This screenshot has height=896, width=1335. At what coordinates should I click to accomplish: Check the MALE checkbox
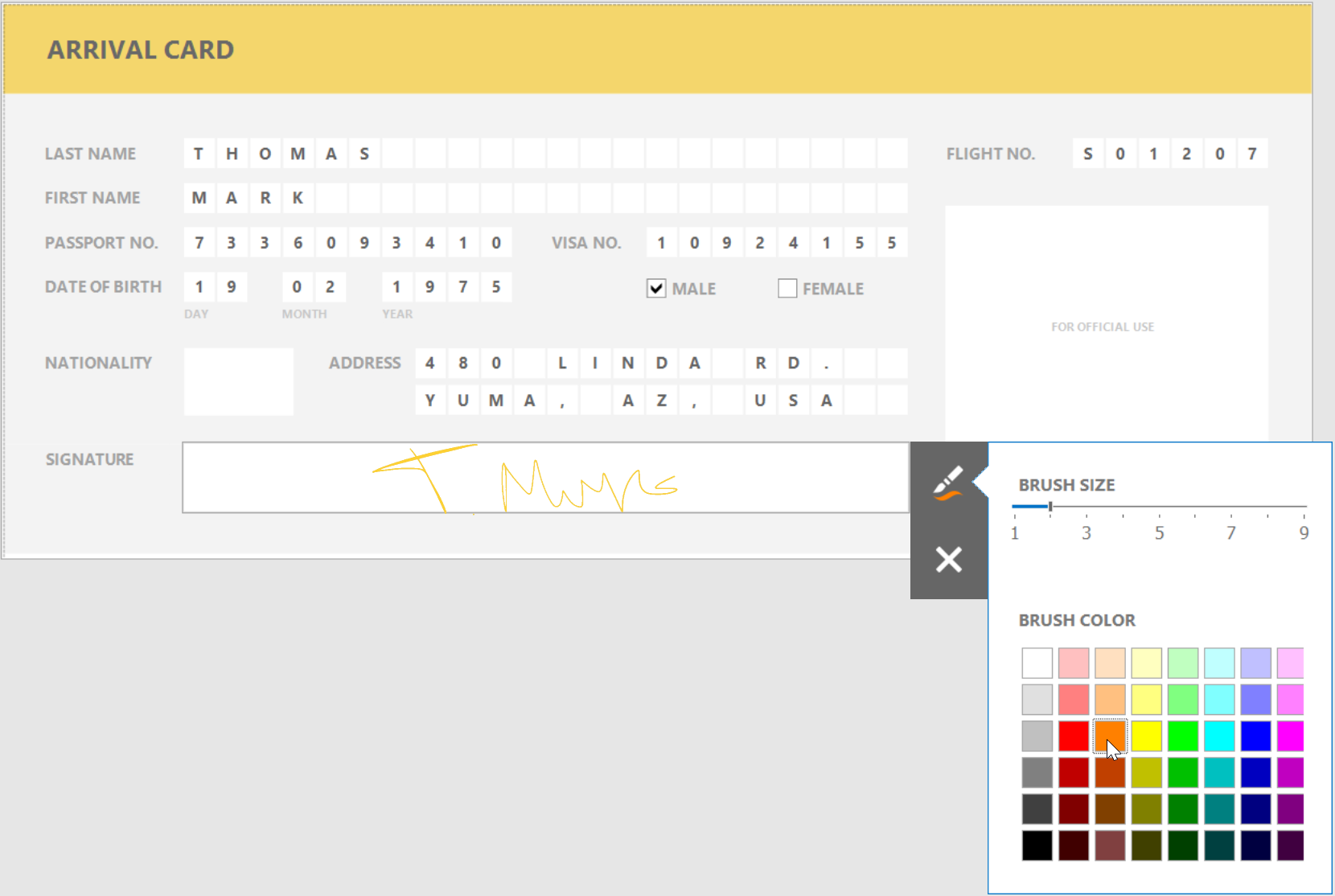(656, 288)
